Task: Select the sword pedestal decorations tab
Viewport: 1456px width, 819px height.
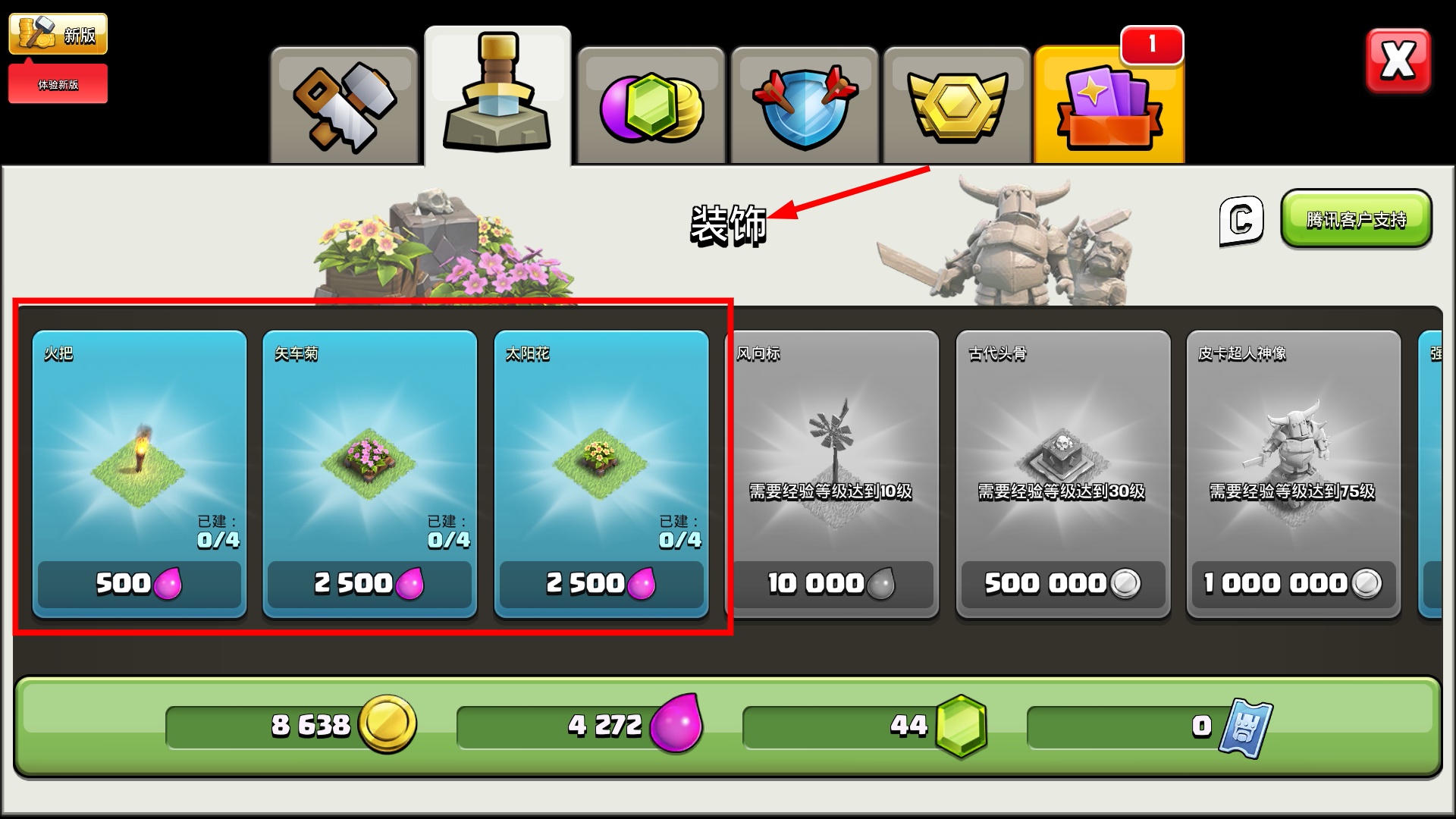Action: pos(497,96)
